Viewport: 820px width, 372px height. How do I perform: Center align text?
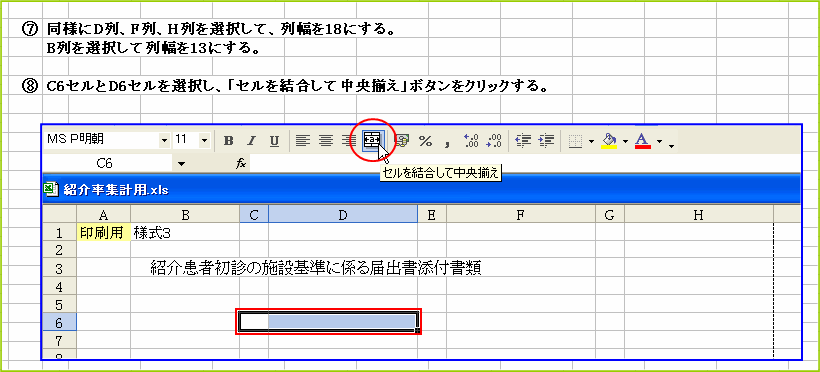coord(326,141)
